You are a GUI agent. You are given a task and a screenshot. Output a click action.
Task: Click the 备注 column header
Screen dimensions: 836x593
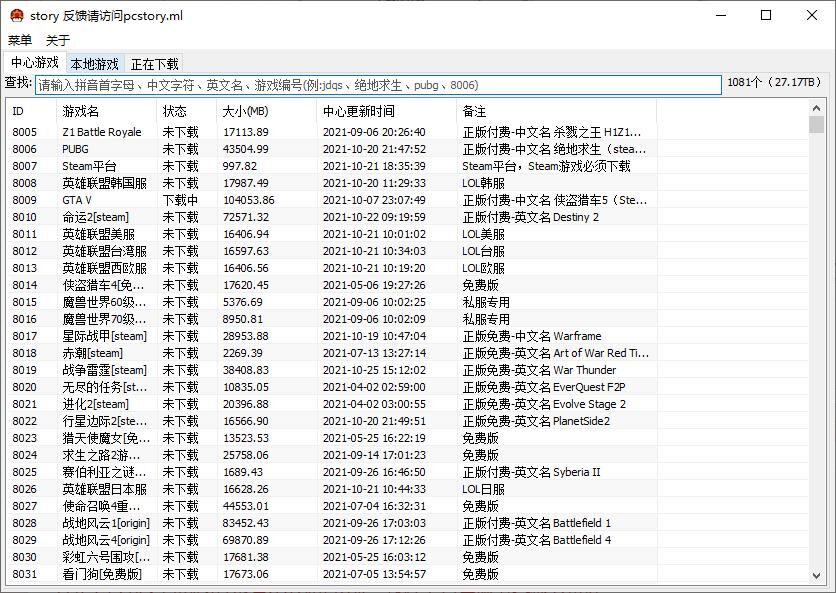coord(556,111)
